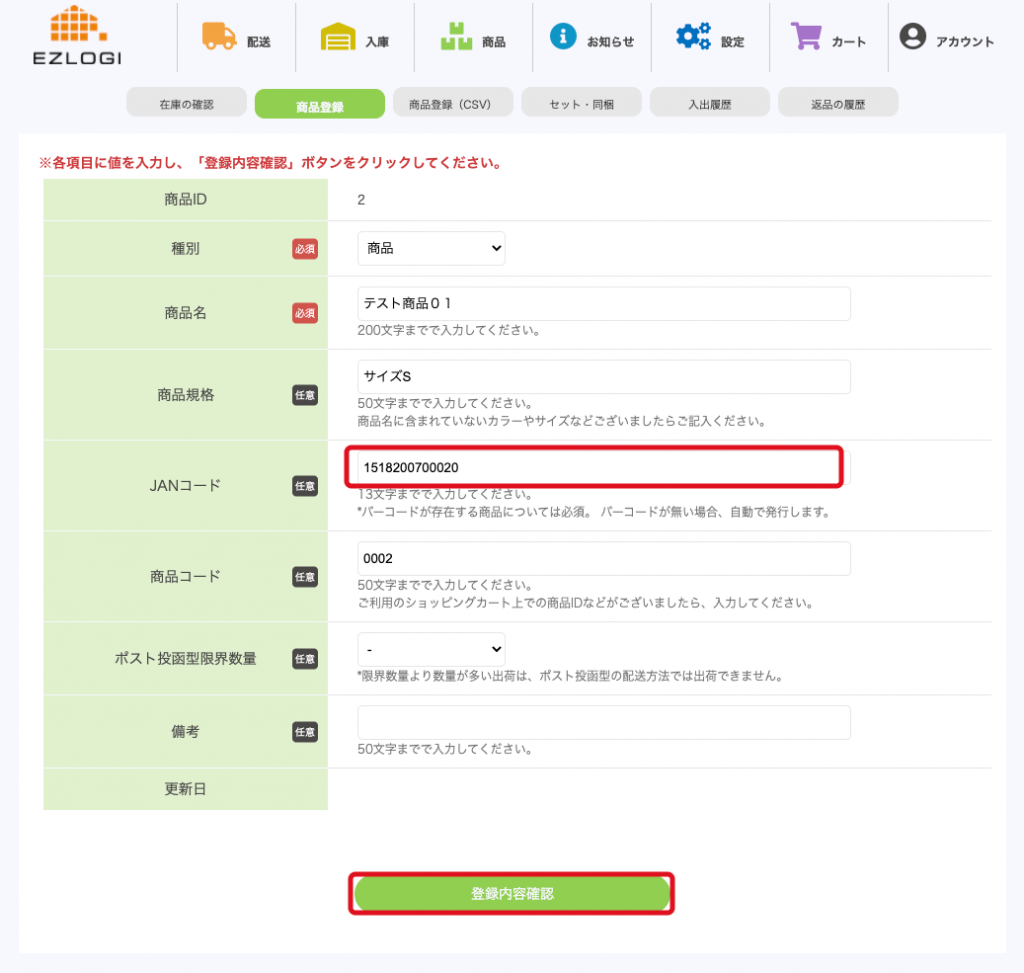This screenshot has width=1024, height=973.
Task: Open the 入出履歴 tab
Action: 709,103
